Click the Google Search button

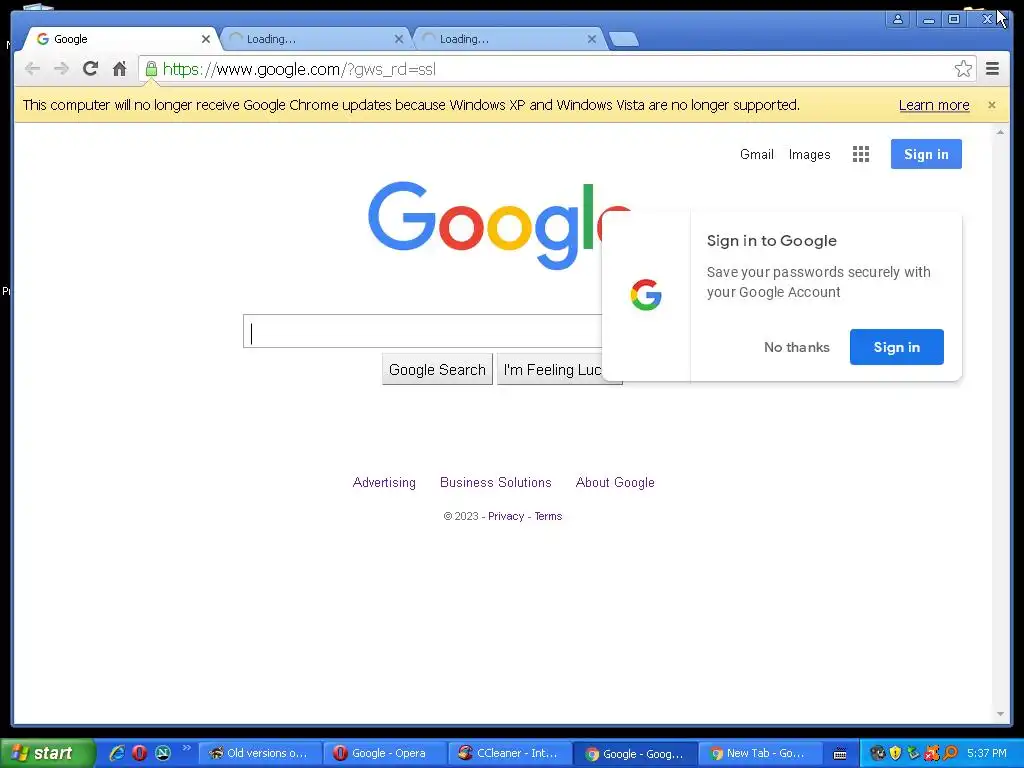[x=437, y=370]
